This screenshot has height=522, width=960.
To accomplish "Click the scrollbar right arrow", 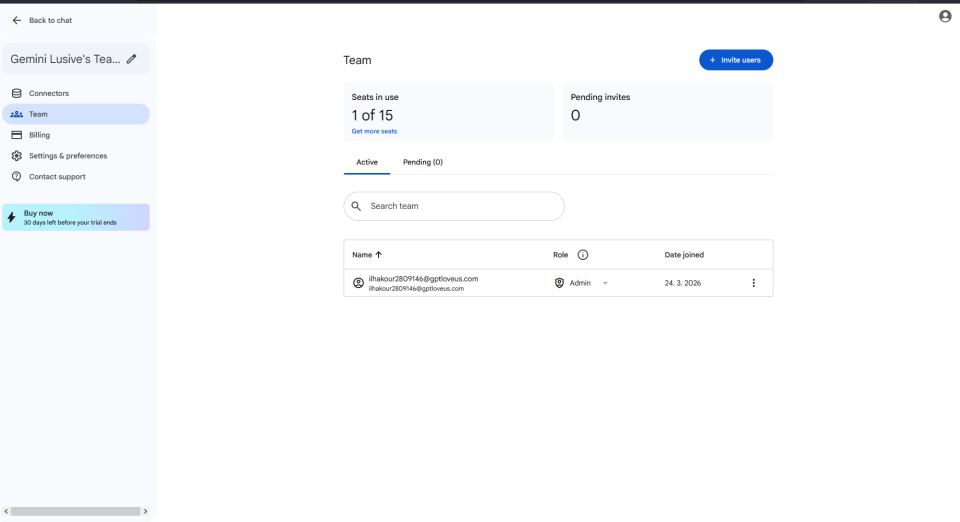I will point(145,512).
